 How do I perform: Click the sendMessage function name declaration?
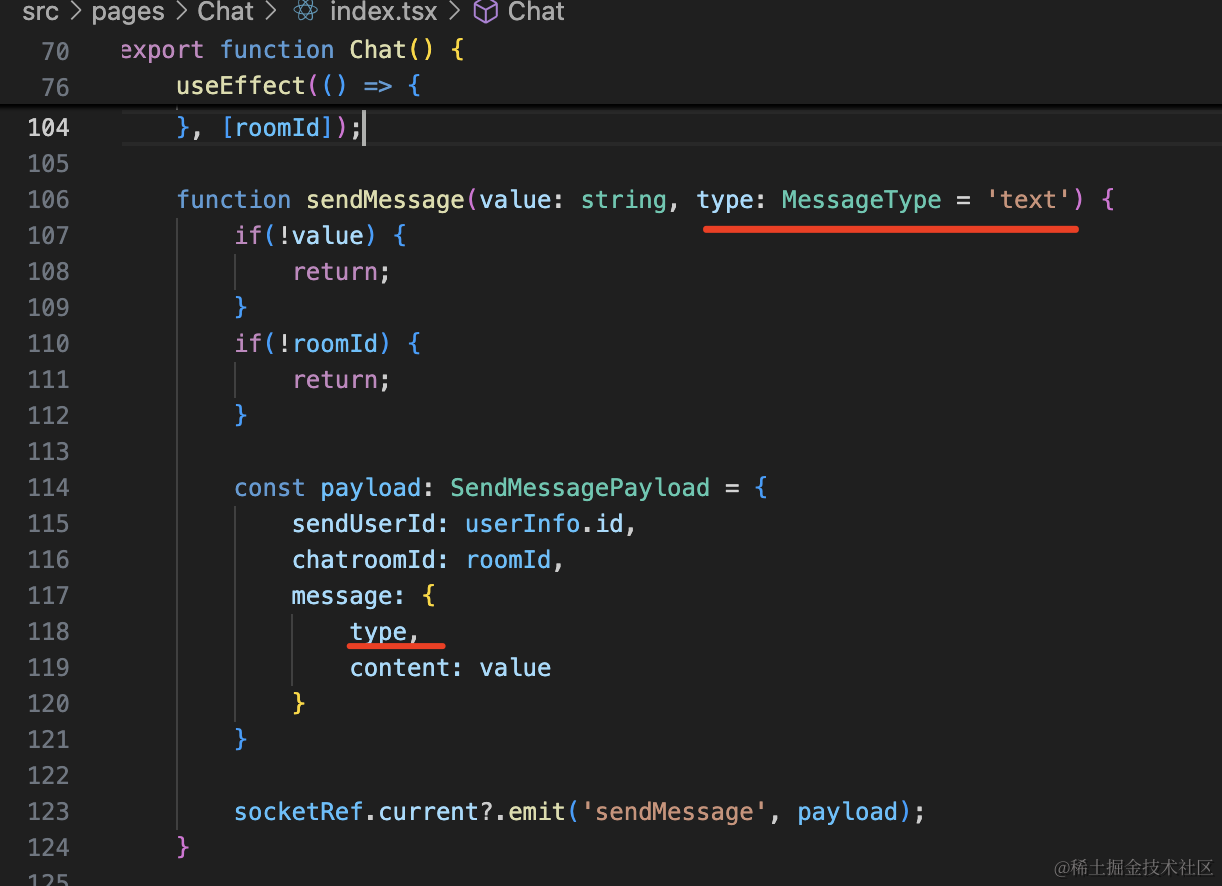click(385, 199)
